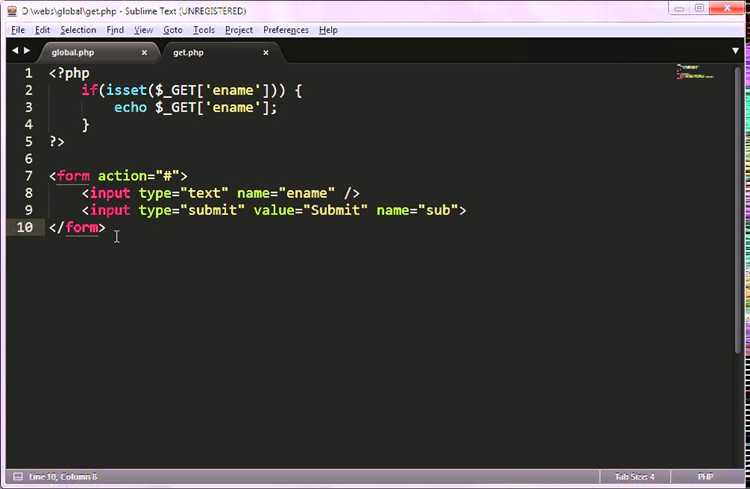The height and width of the screenshot is (489, 750).
Task: Click the Sublime Text title bar icon
Action: (12, 11)
